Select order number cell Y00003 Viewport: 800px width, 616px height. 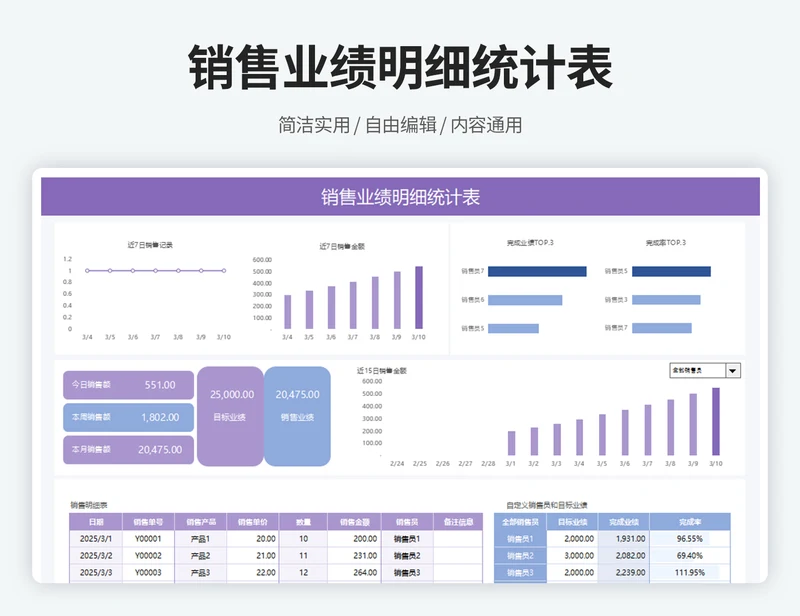pyautogui.click(x=148, y=573)
